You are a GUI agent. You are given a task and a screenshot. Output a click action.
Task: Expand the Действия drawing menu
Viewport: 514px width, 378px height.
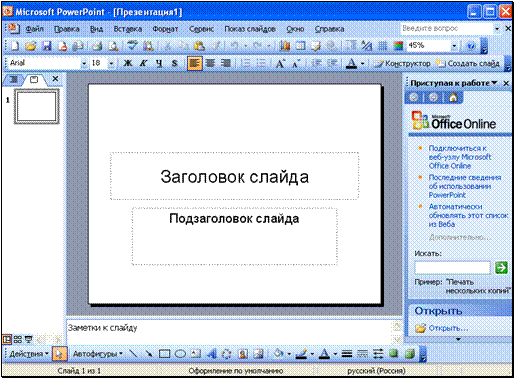click(29, 354)
